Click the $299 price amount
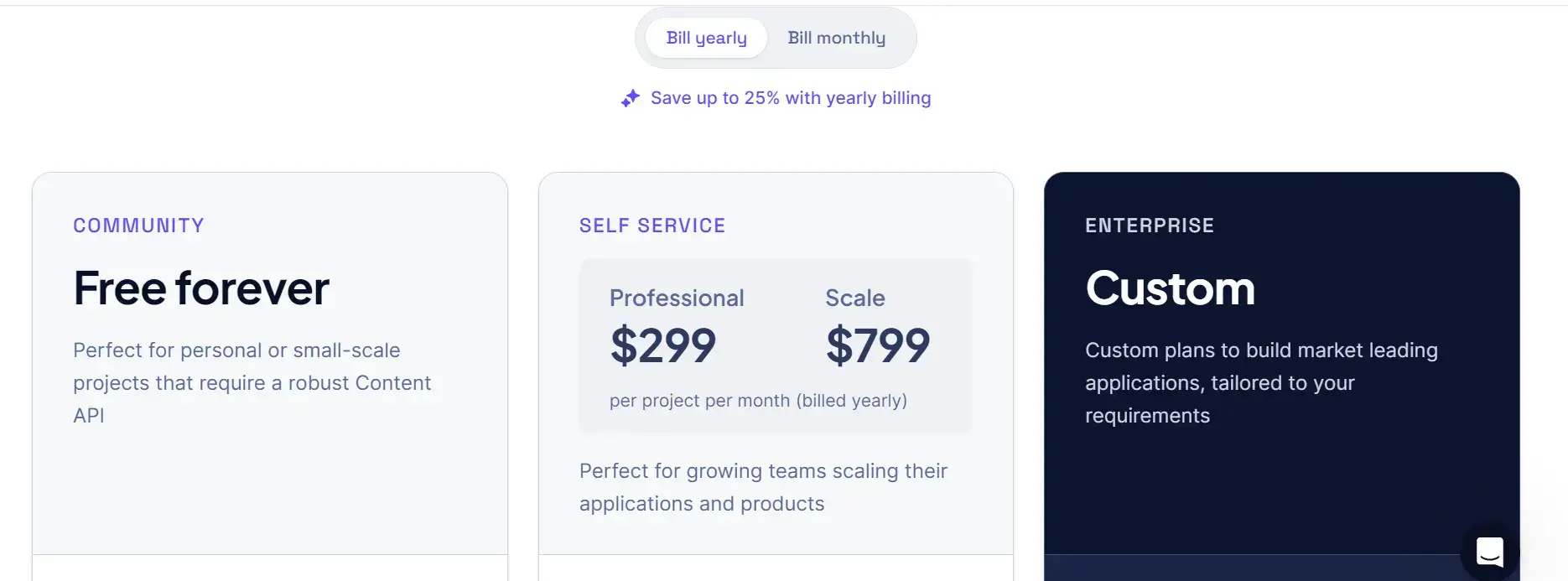The image size is (1568, 581). coord(663,345)
